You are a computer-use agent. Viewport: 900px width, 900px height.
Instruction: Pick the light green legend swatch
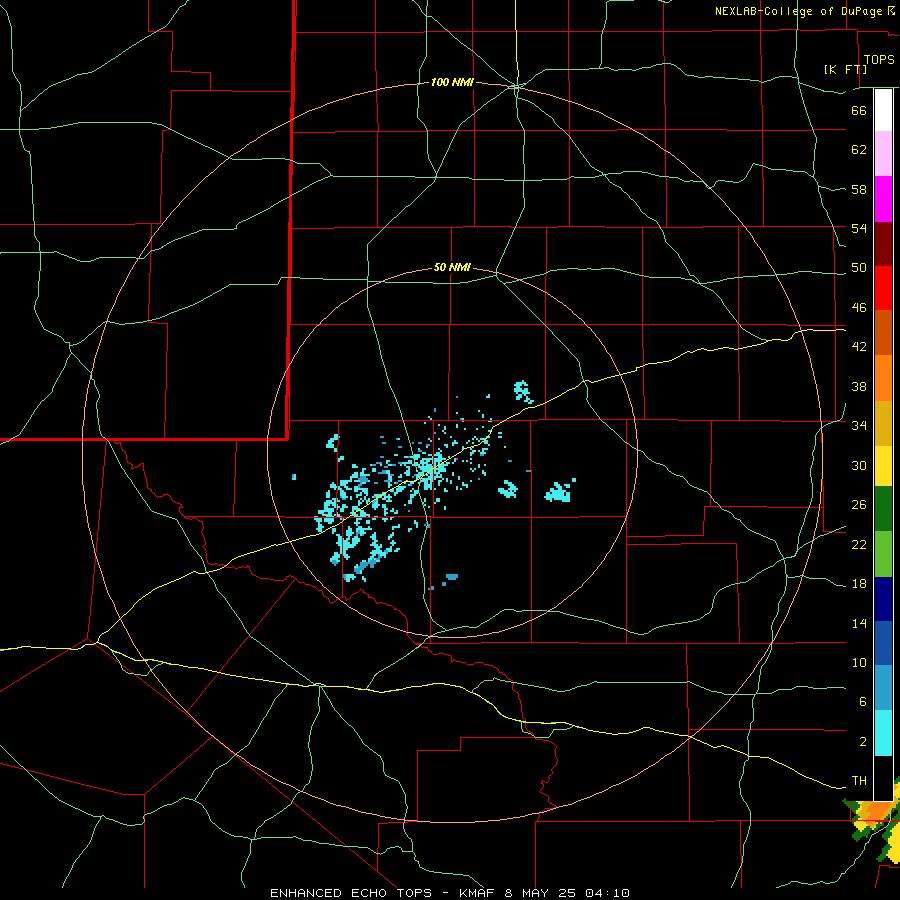pyautogui.click(x=883, y=554)
